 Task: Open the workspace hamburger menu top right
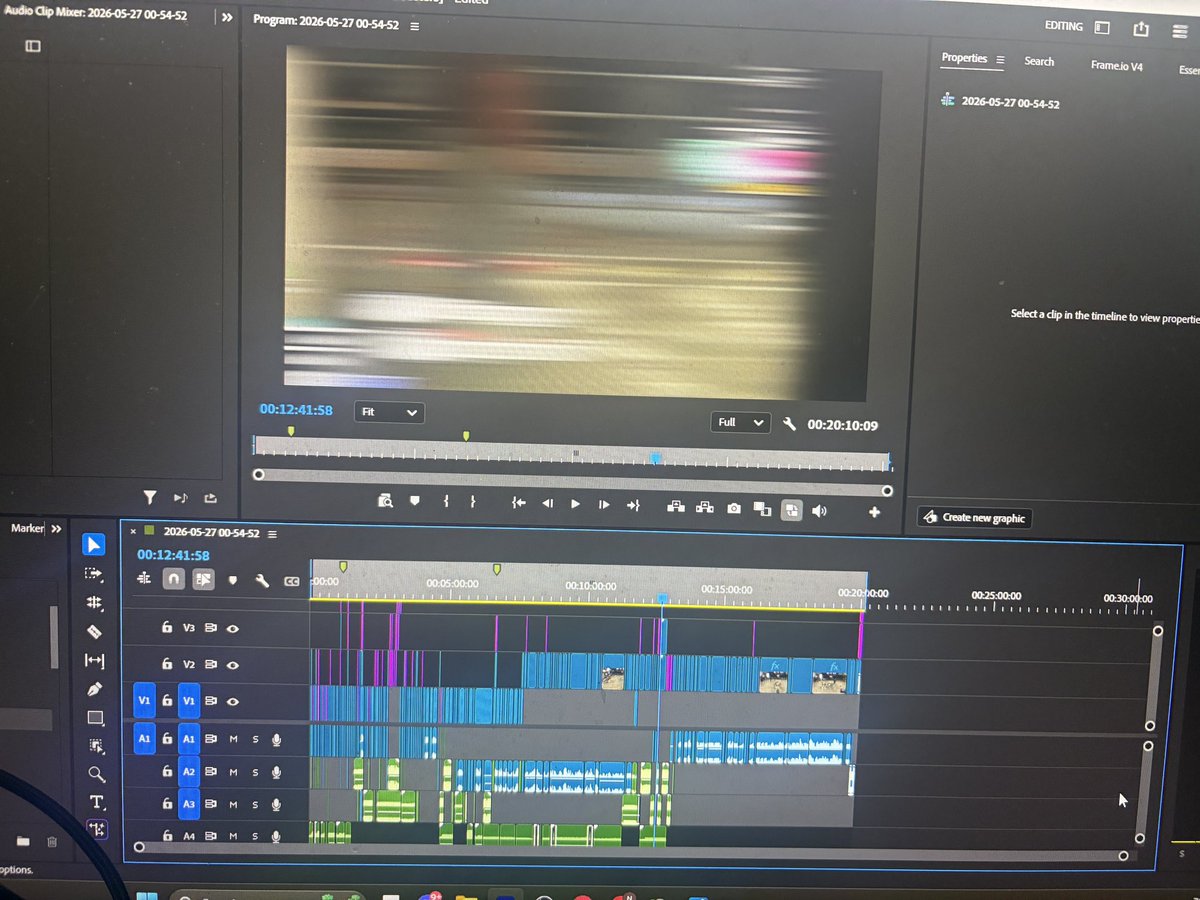[x=1179, y=30]
